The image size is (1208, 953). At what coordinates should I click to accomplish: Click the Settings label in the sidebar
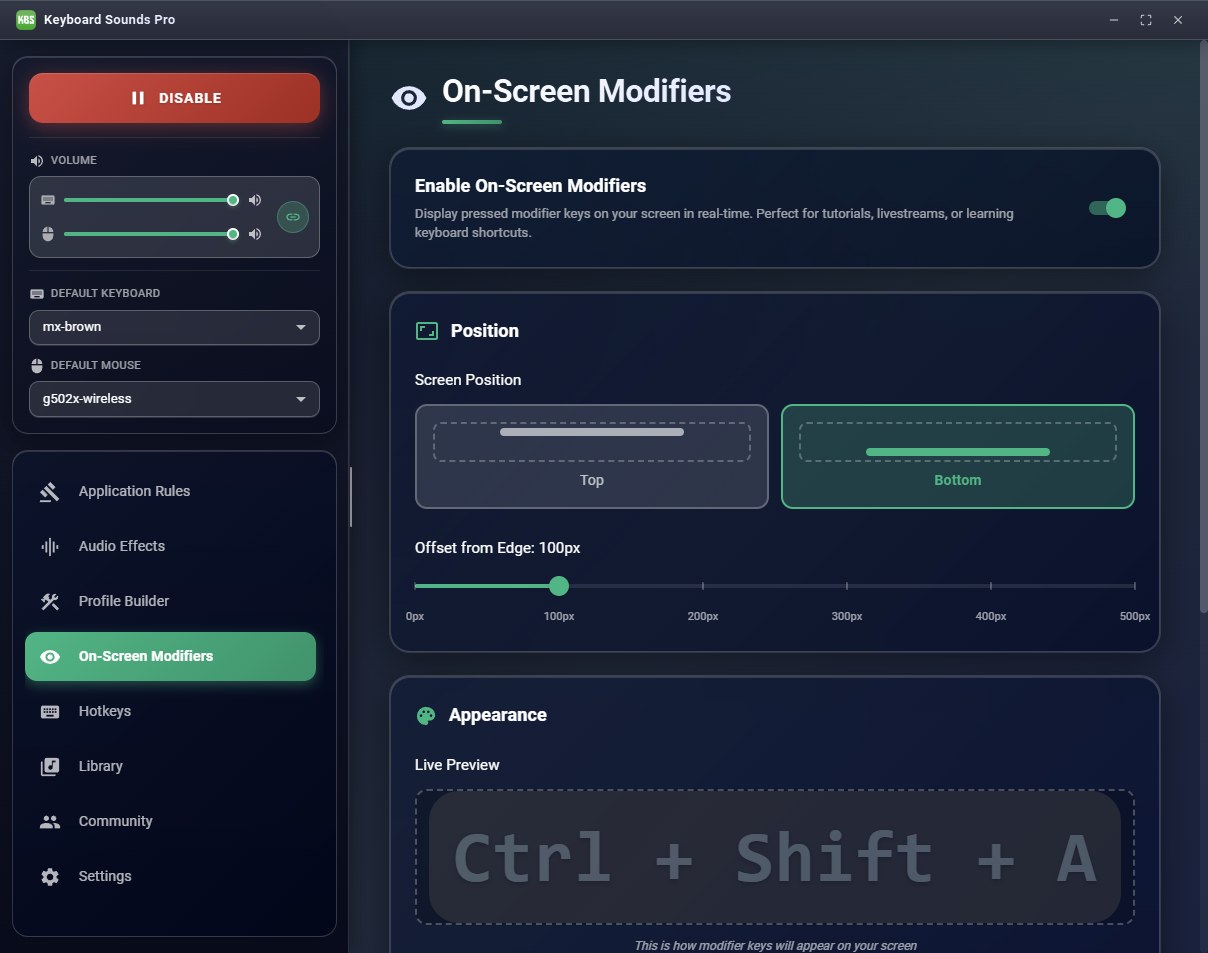[x=105, y=876]
